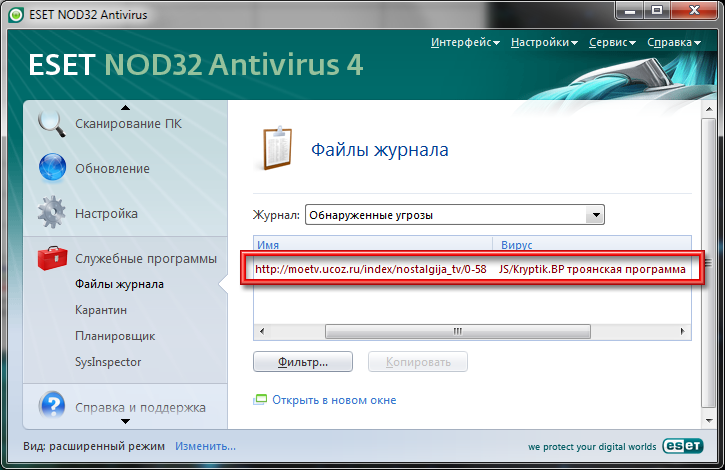Click the Копировать button

coord(418,362)
